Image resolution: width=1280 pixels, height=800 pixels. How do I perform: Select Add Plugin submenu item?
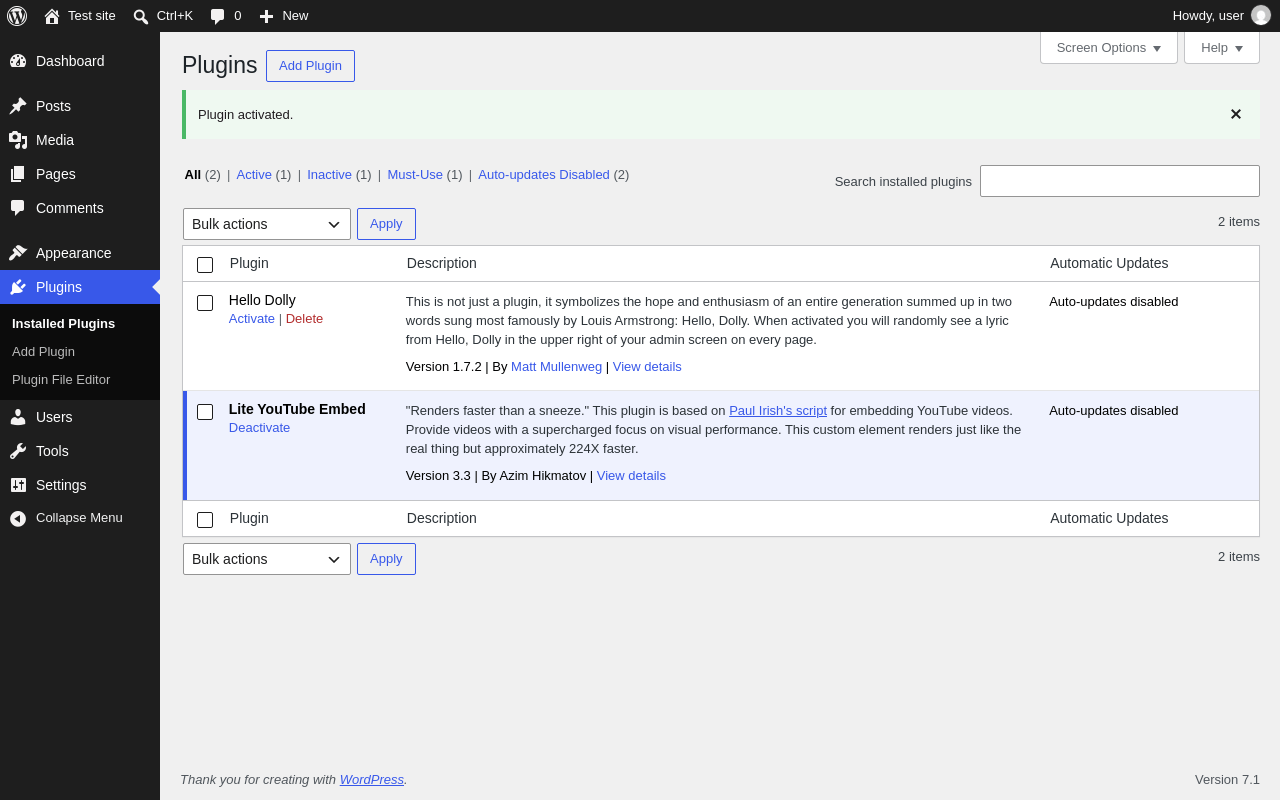coord(43,352)
